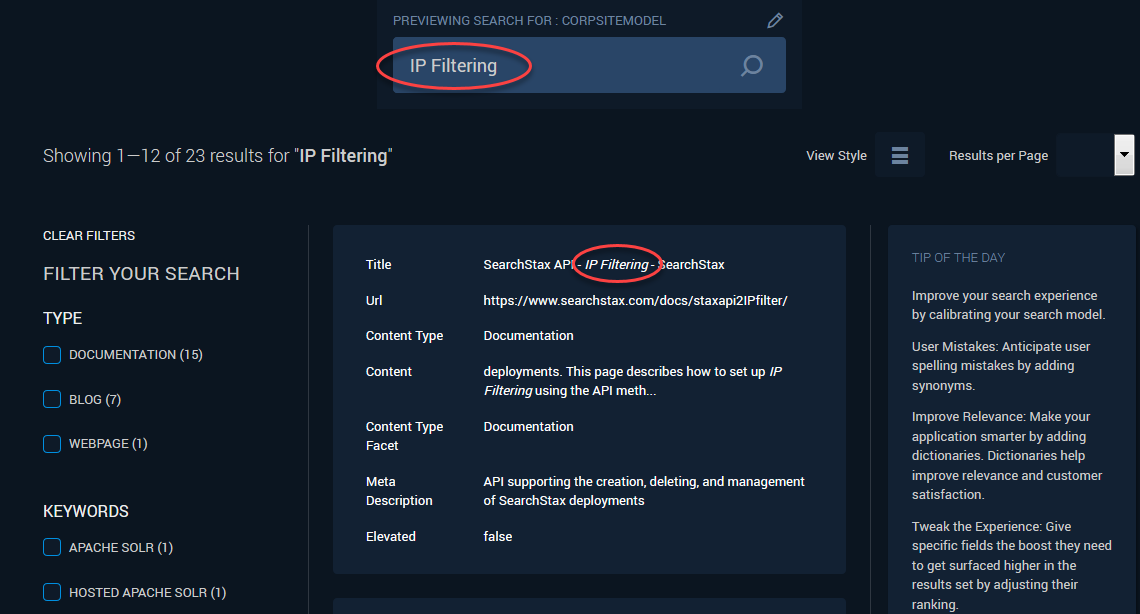
Task: Click the result title SearchStax API - IP Filtering
Action: (x=603, y=264)
